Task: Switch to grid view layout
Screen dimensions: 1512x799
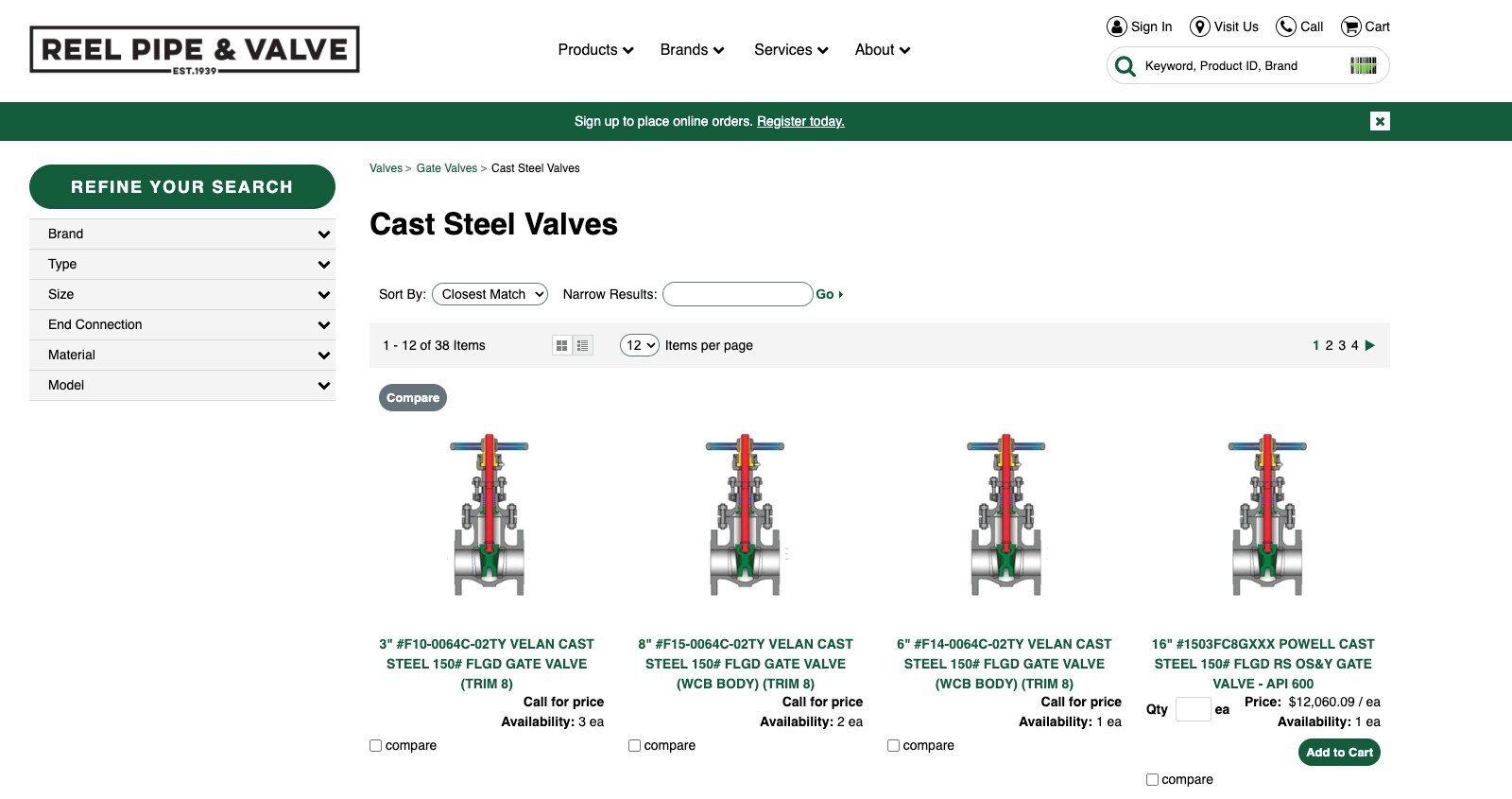Action: [561, 346]
